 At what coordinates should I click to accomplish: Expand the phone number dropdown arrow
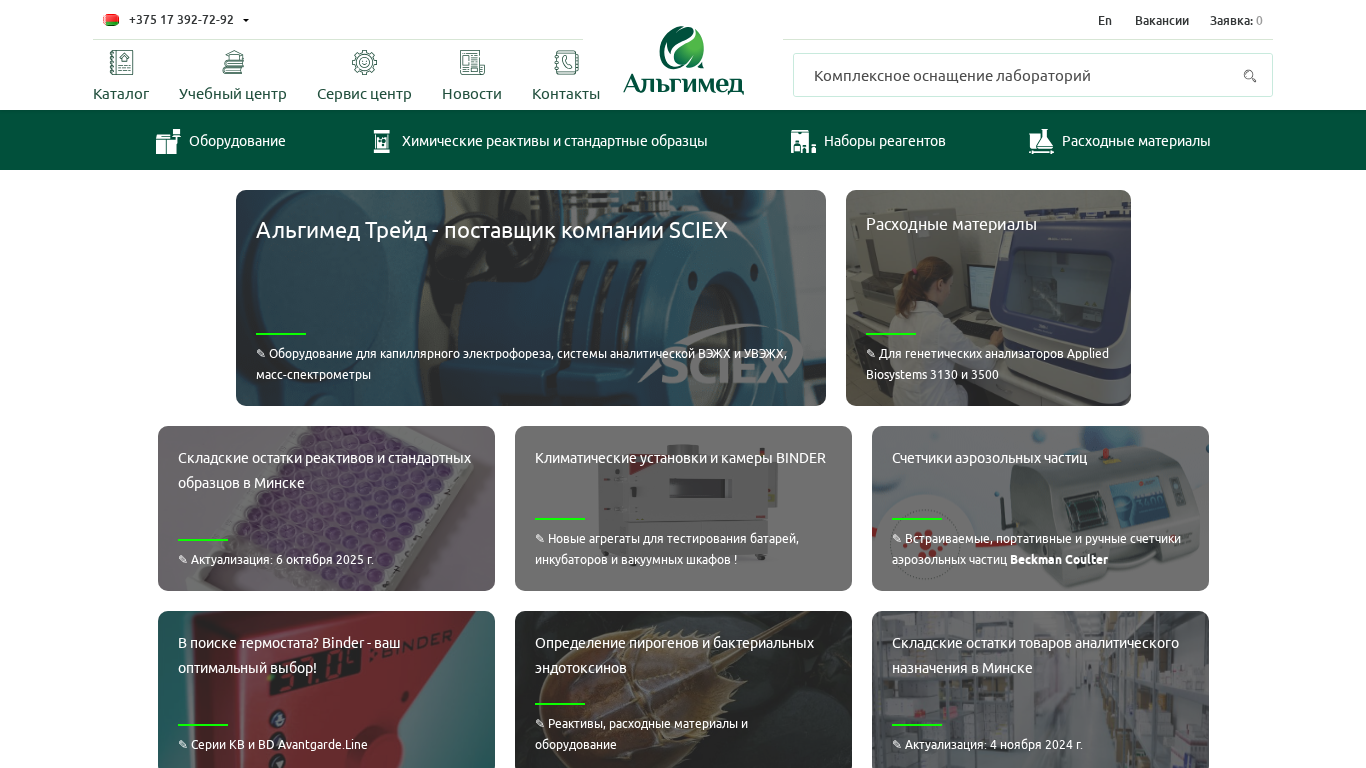point(246,21)
